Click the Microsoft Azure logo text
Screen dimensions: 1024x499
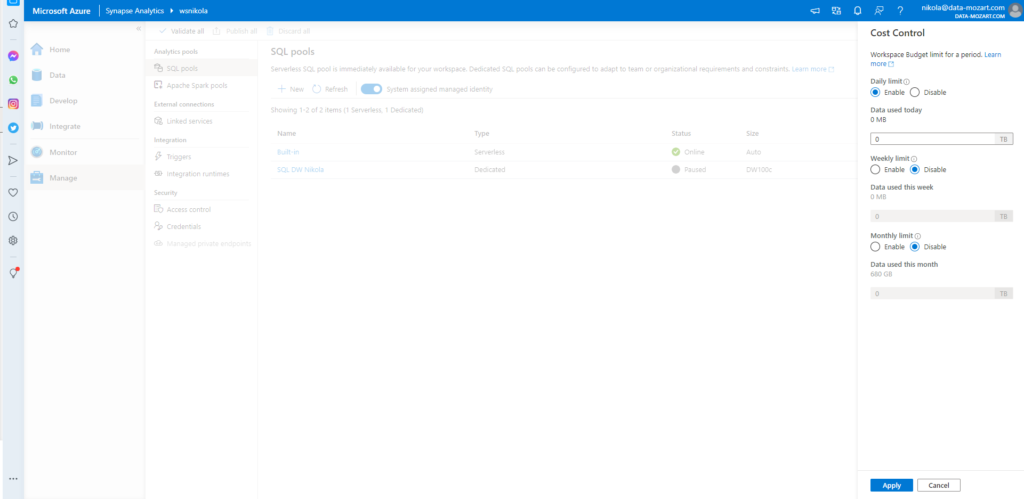61,11
